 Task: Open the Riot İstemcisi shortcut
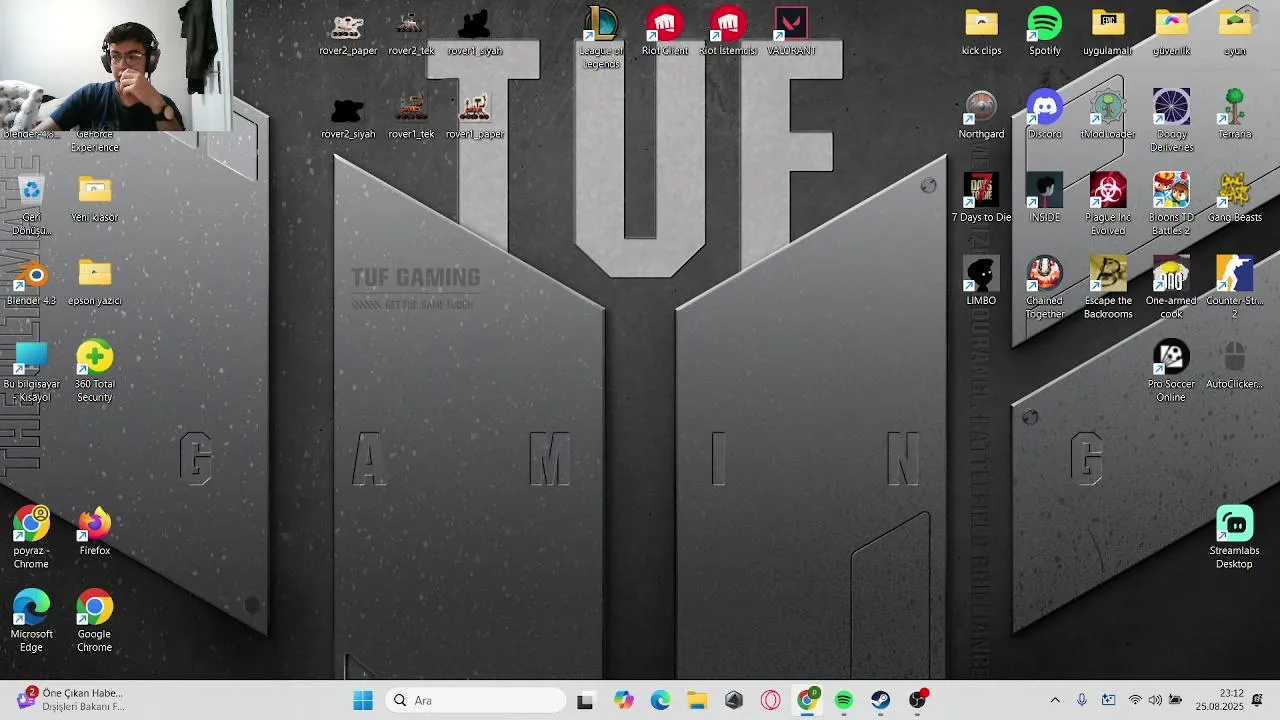pos(728,32)
